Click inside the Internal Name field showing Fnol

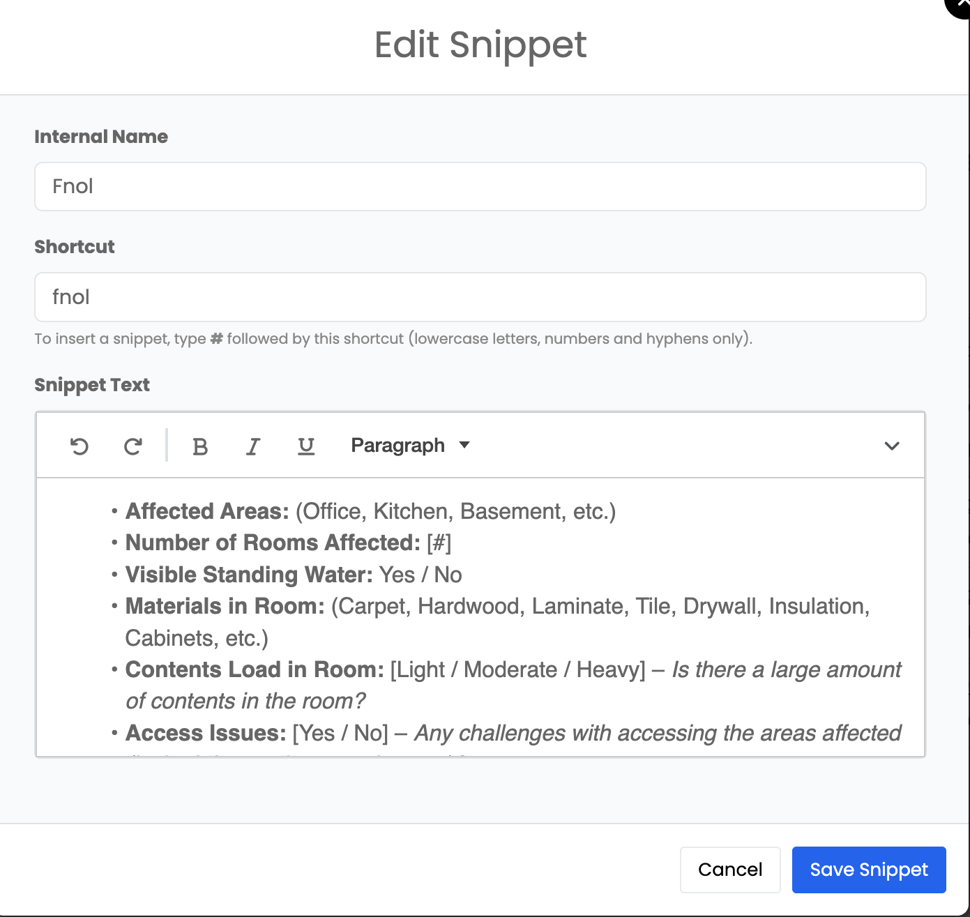point(480,186)
